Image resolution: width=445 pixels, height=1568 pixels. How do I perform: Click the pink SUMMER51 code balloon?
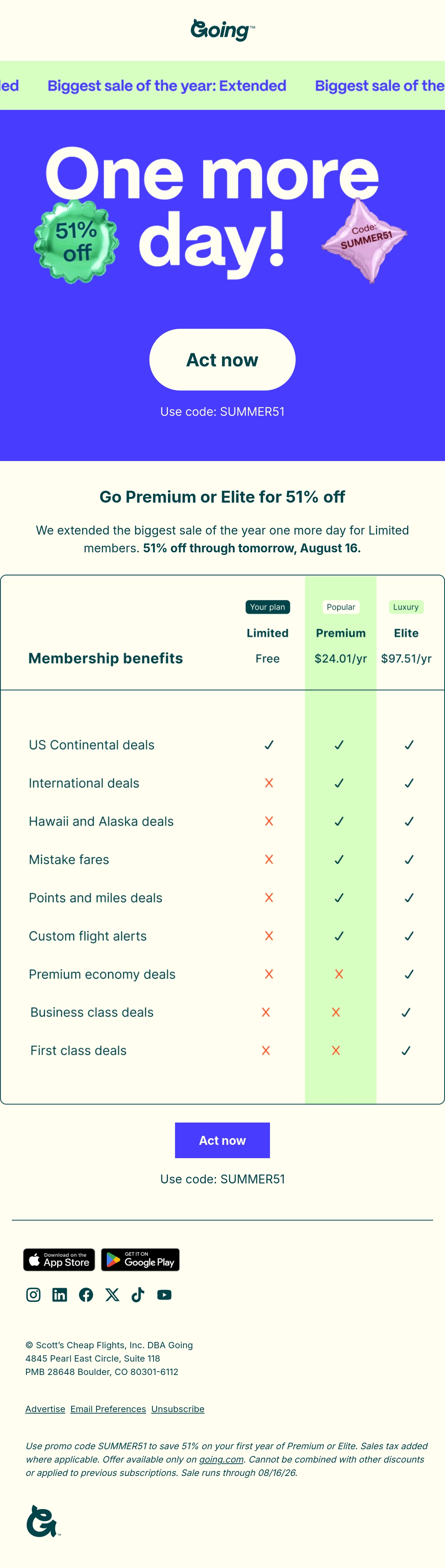pos(364,240)
